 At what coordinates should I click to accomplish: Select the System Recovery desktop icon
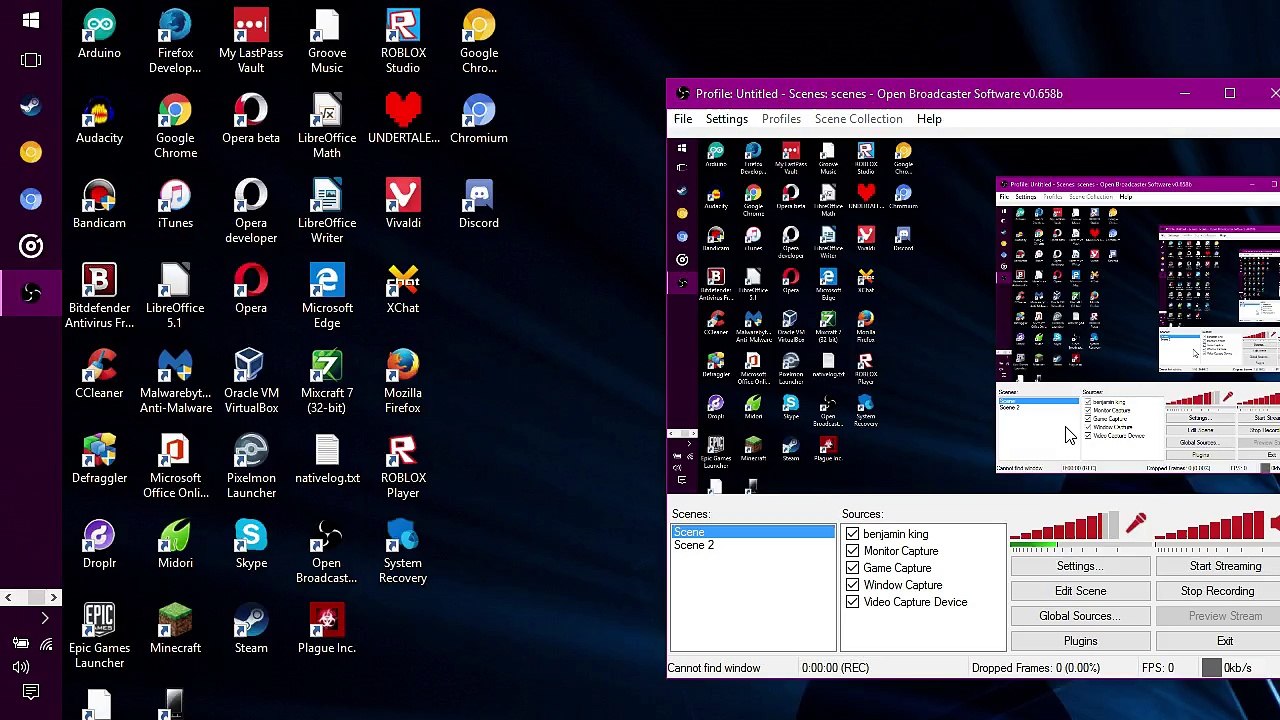coord(403,551)
